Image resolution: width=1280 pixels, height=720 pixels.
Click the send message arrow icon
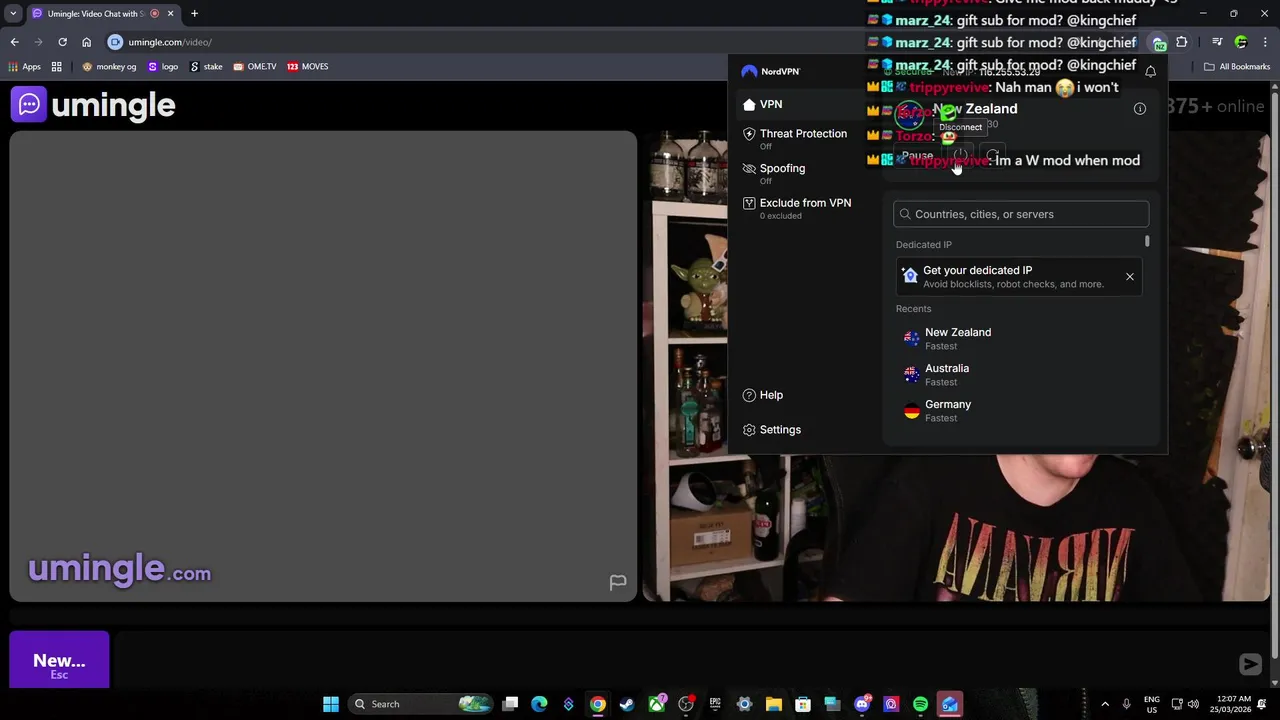[x=1250, y=663]
